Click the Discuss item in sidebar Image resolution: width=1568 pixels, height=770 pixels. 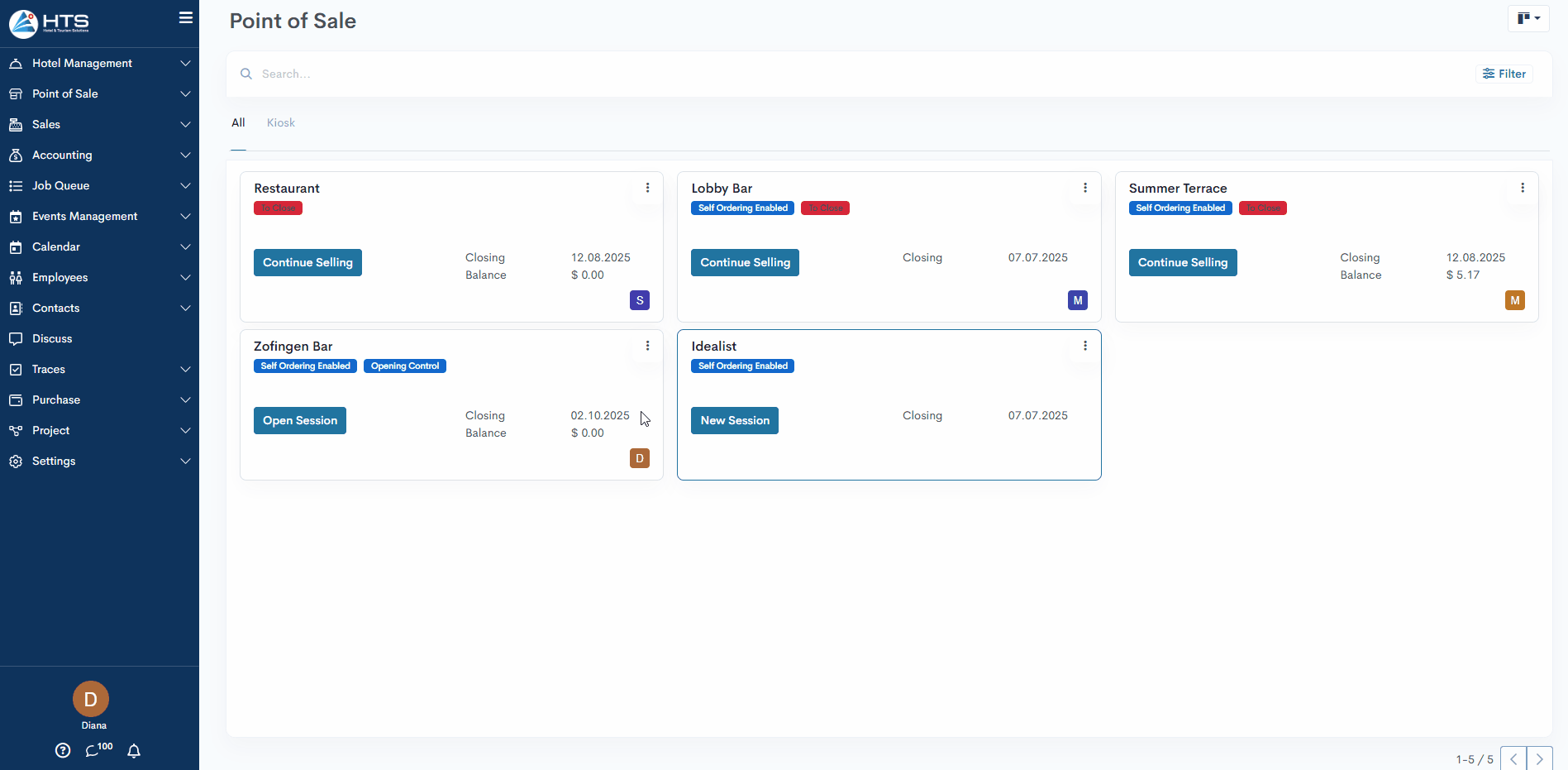52,338
